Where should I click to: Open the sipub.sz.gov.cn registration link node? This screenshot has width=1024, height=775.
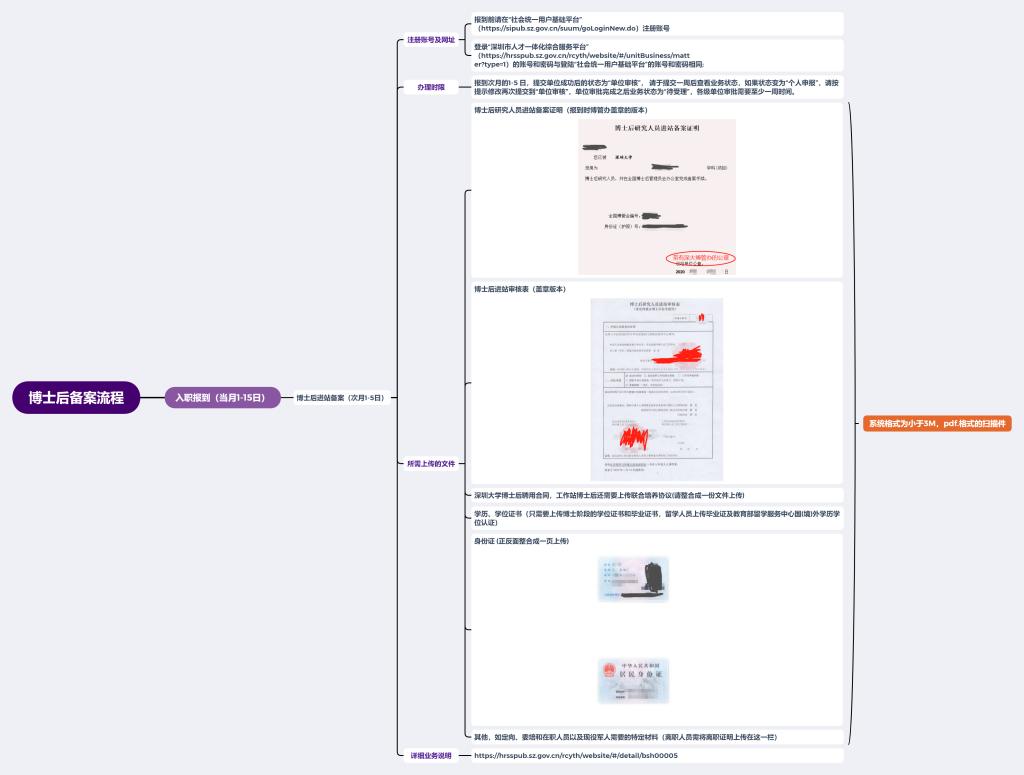572,24
